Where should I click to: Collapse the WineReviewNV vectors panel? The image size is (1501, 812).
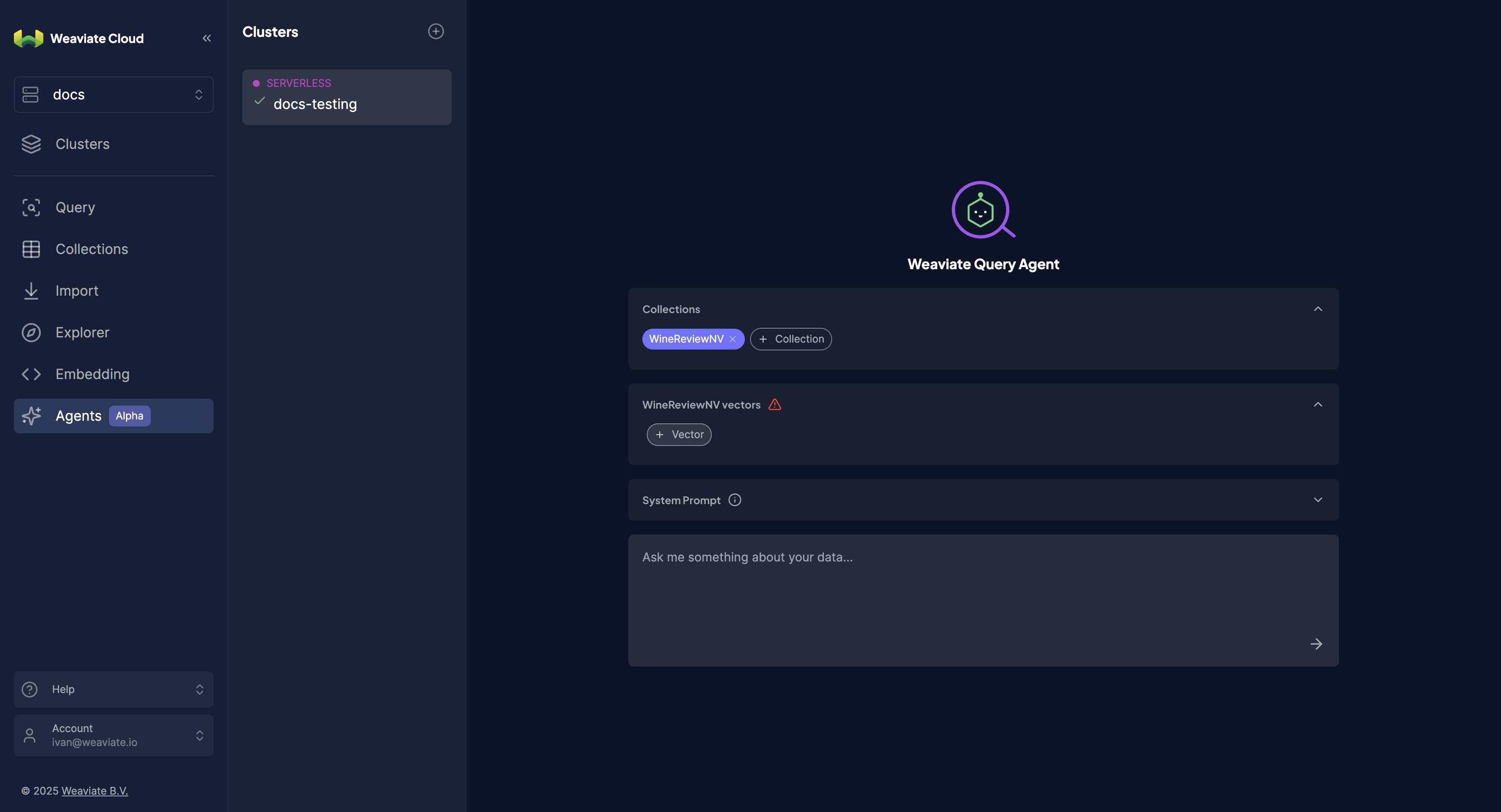click(x=1318, y=404)
